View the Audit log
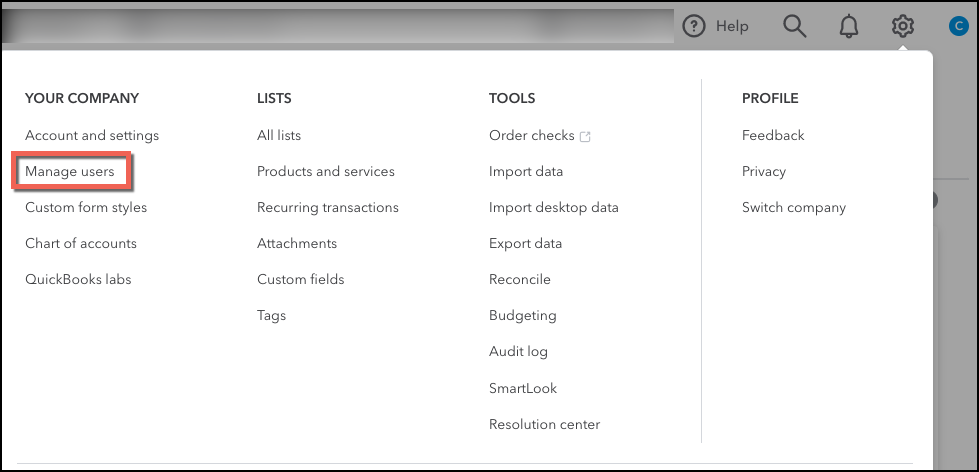The width and height of the screenshot is (979, 472). (518, 352)
